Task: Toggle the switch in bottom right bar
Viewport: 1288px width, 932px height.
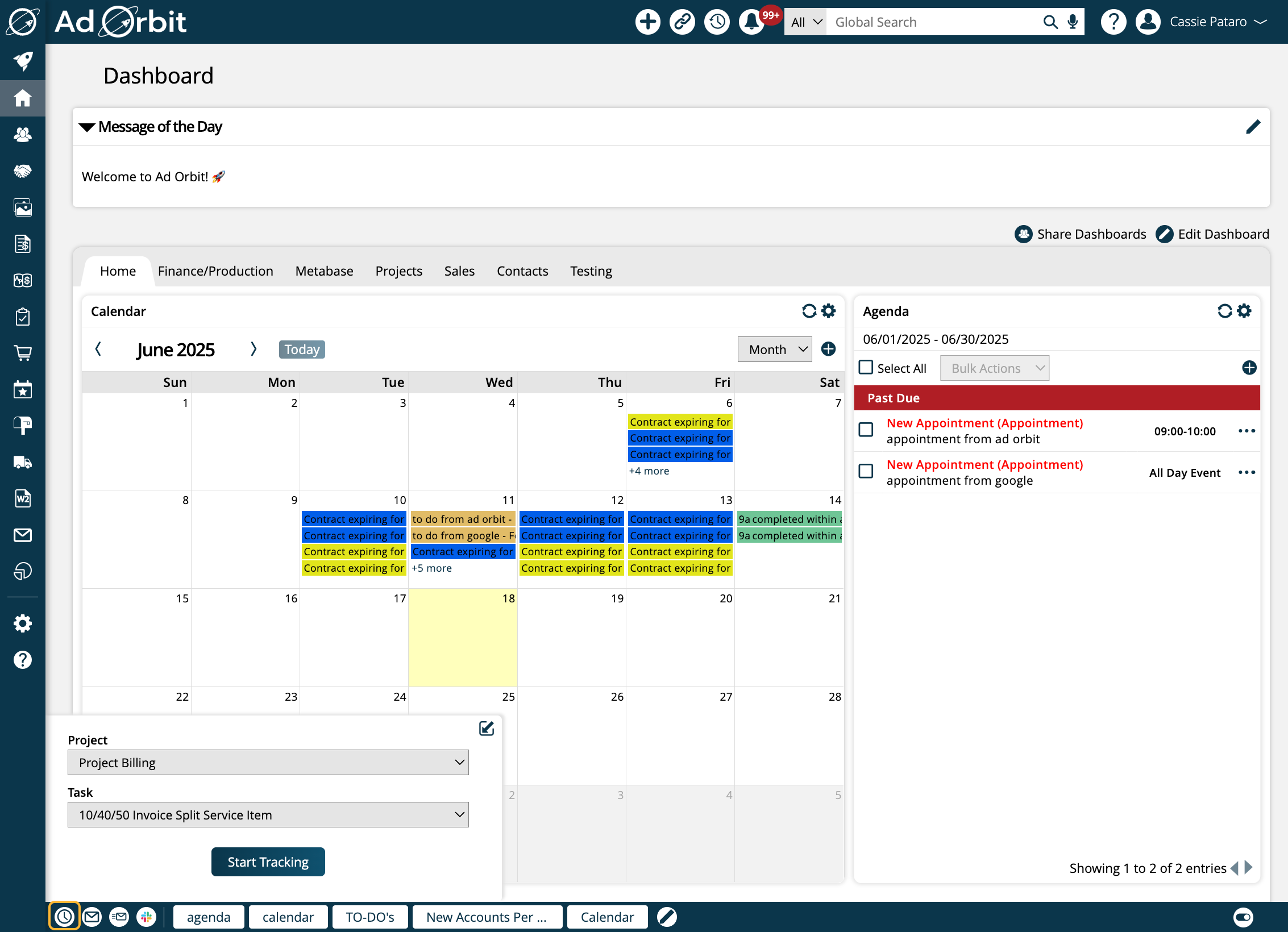Action: [x=1243, y=916]
